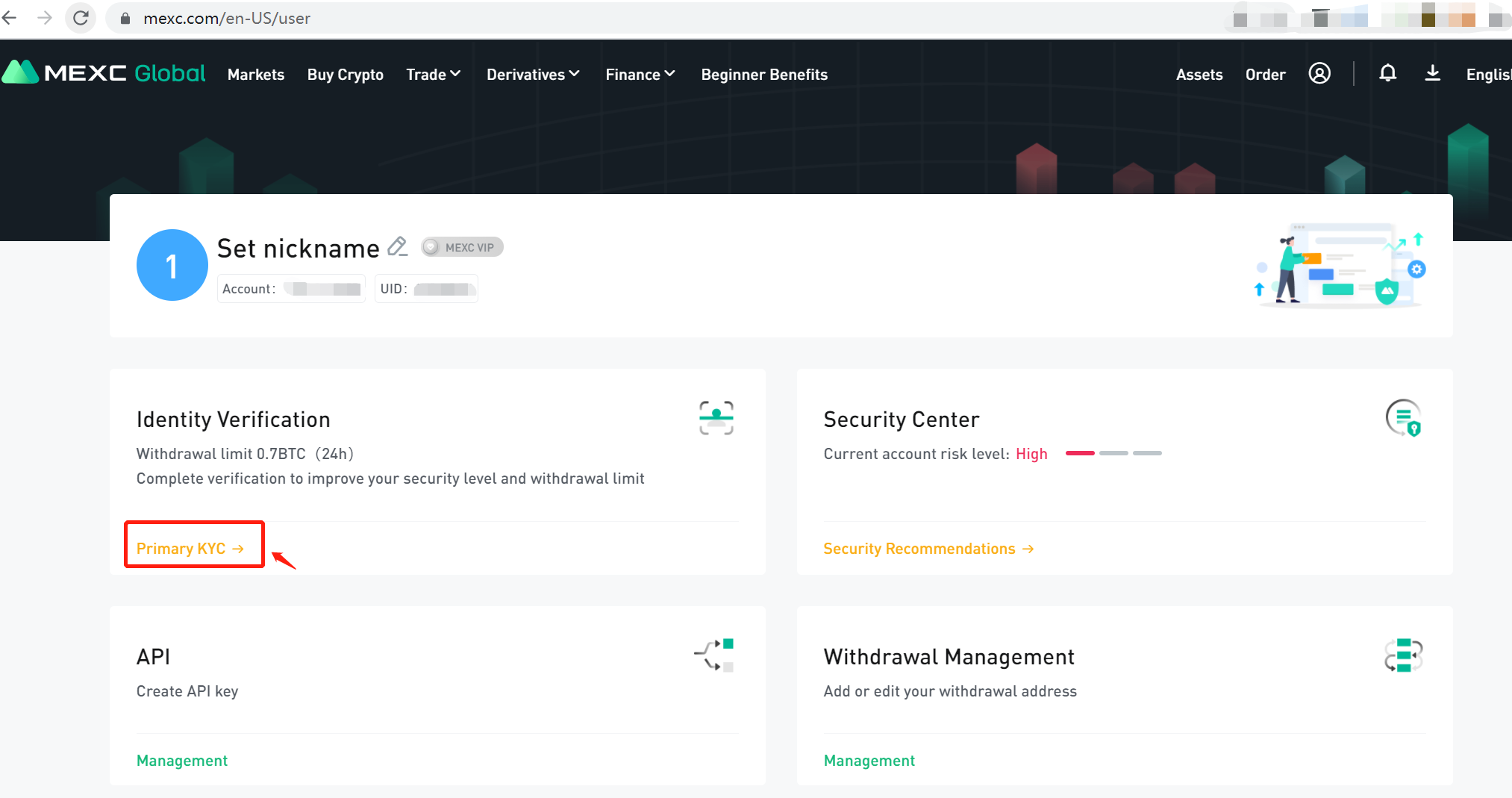The width and height of the screenshot is (1512, 798).
Task: Click the MEXC VIP badge
Action: (461, 246)
